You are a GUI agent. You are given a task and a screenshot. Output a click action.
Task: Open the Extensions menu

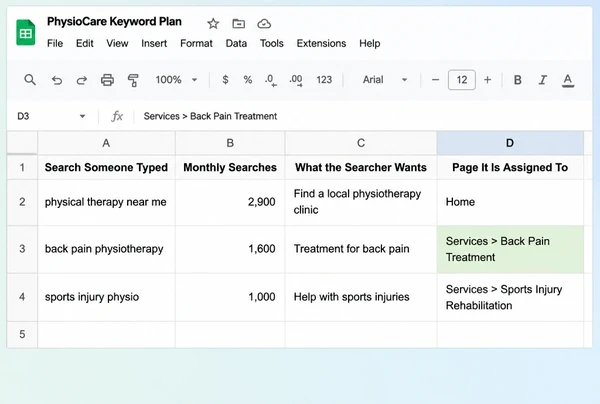[321, 43]
